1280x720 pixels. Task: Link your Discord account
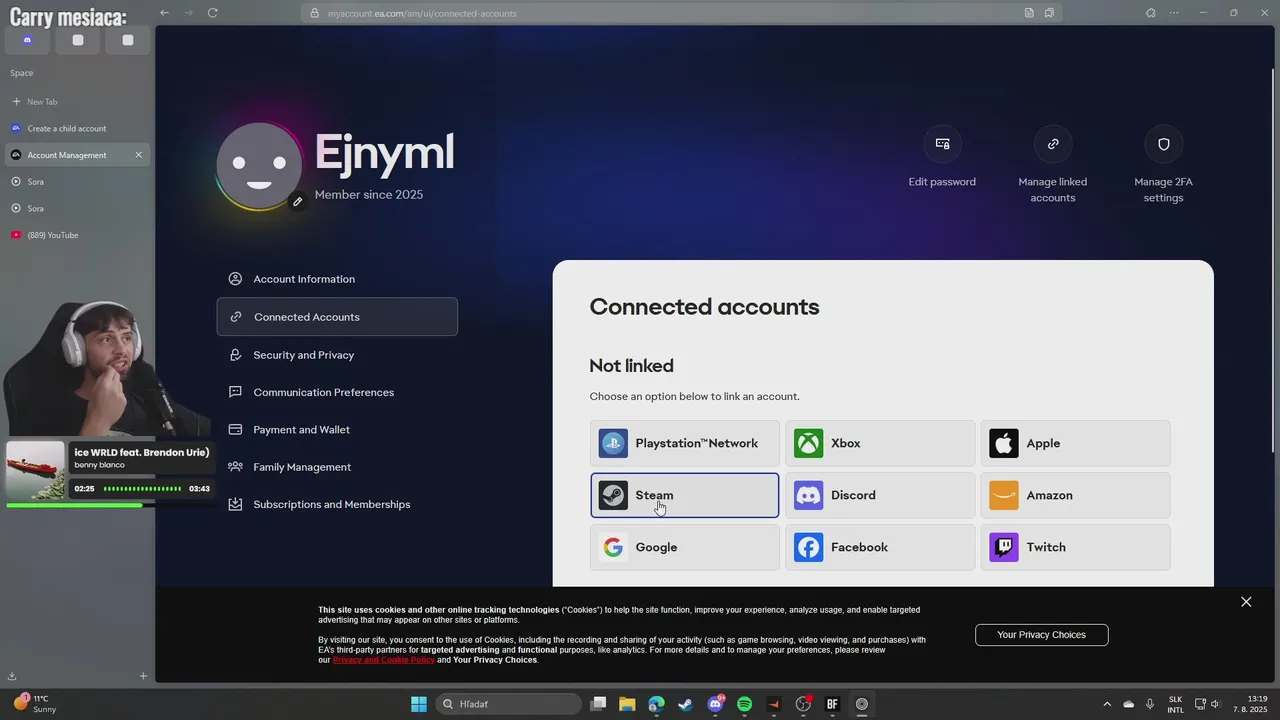[x=879, y=495]
